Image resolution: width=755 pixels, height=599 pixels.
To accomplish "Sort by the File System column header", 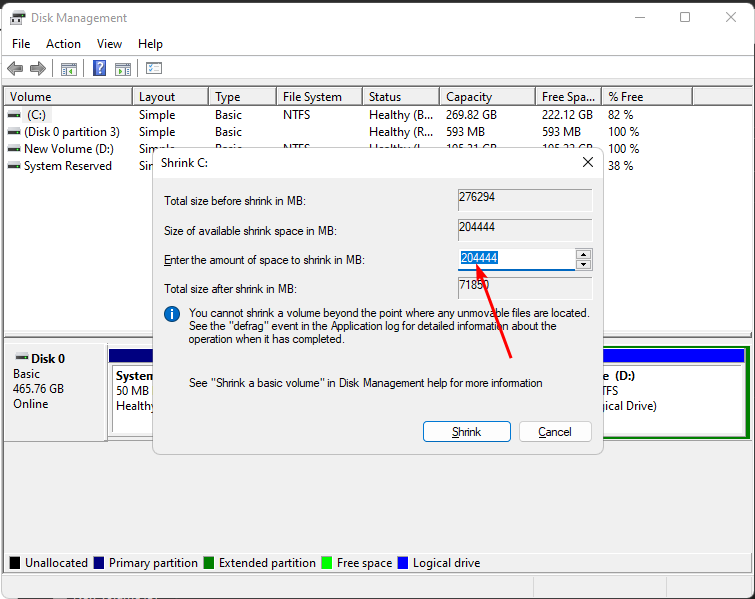I will [x=319, y=97].
